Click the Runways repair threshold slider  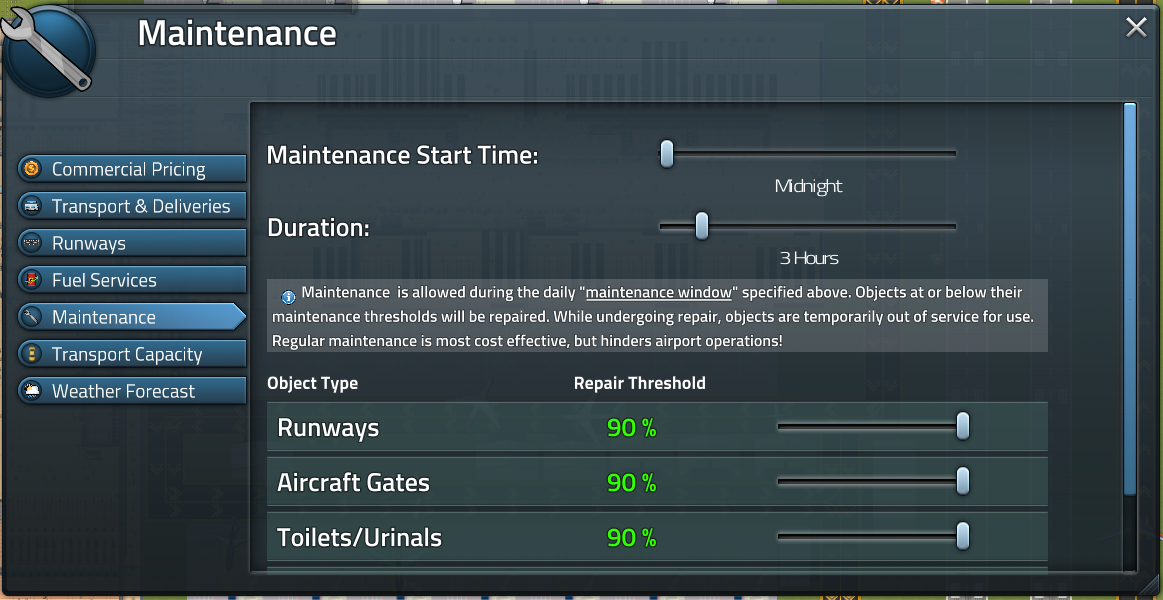click(x=962, y=427)
